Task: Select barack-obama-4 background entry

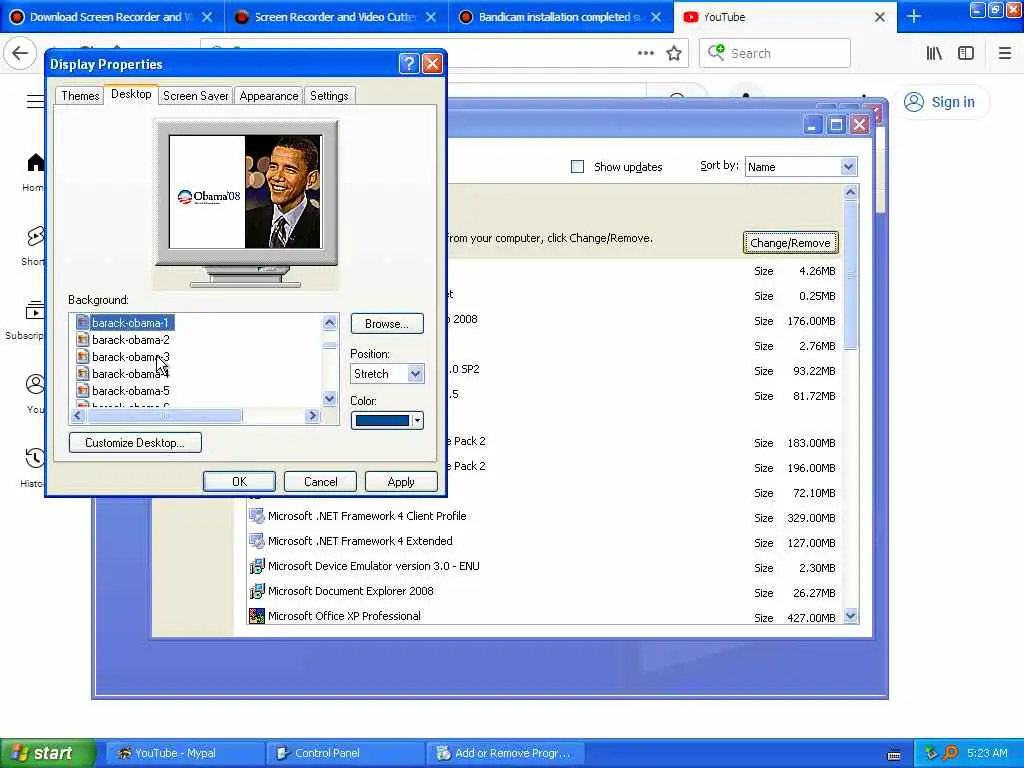Action: (x=131, y=374)
